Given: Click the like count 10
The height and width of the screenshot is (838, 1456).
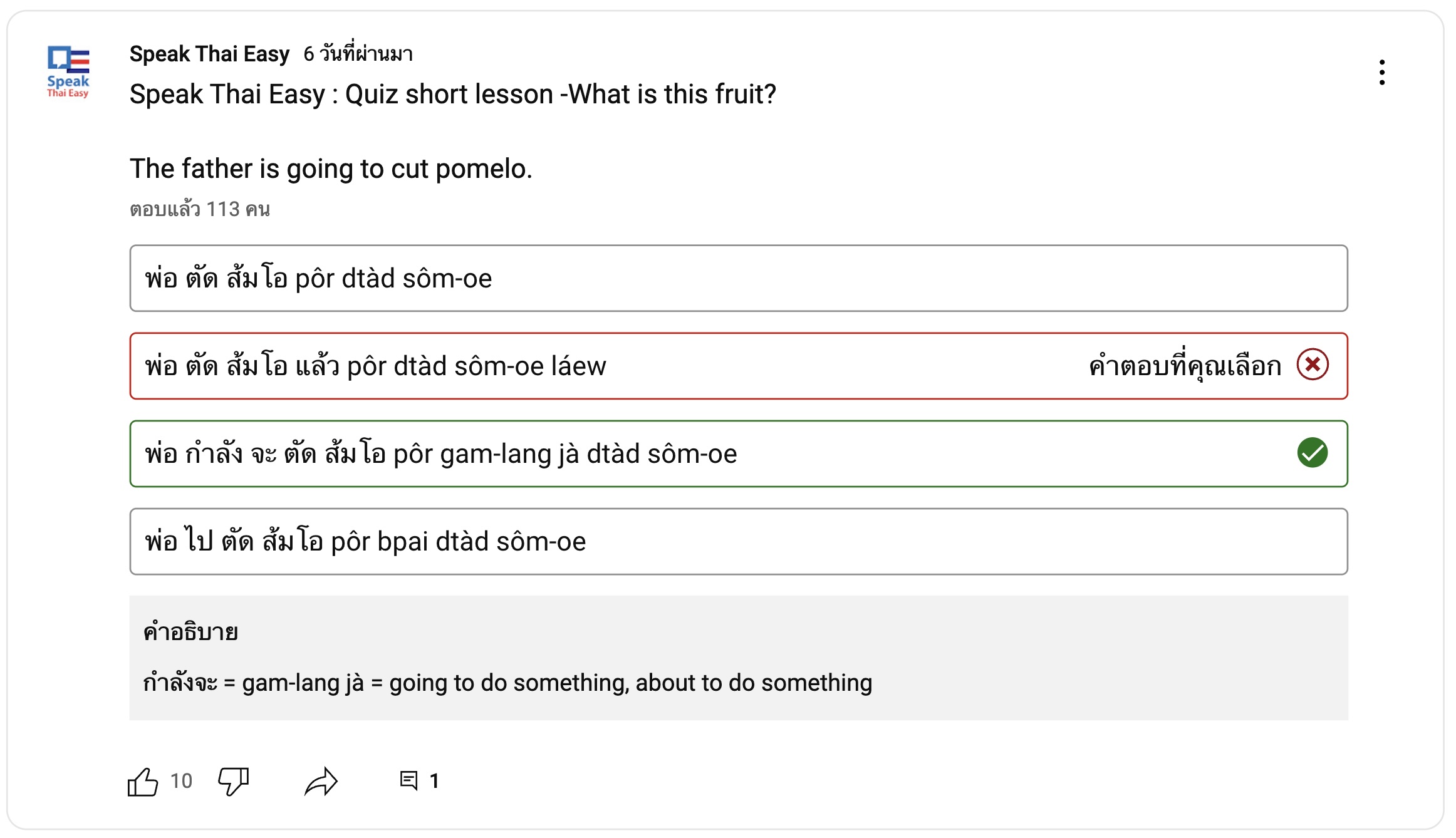Looking at the screenshot, I should coord(182,781).
